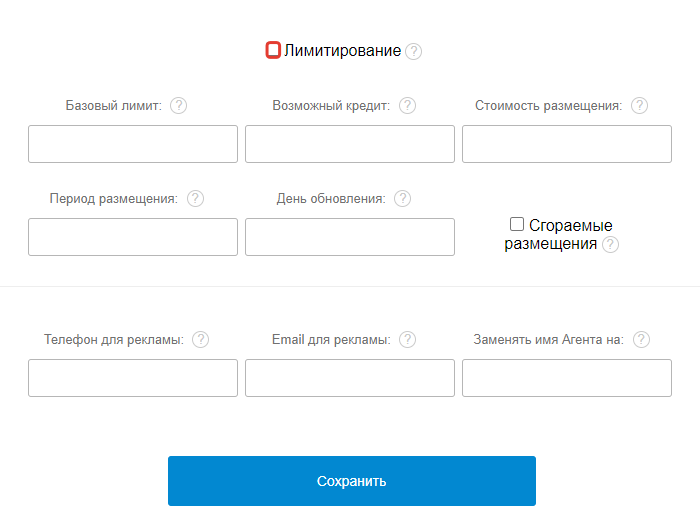Click the Телефон для рекламы field
Viewport: 700px width, 527px height.
pyautogui.click(x=133, y=378)
